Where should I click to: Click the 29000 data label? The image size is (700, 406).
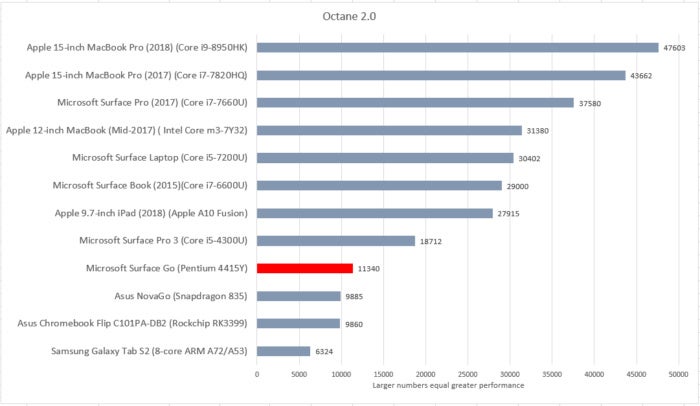[x=517, y=187]
